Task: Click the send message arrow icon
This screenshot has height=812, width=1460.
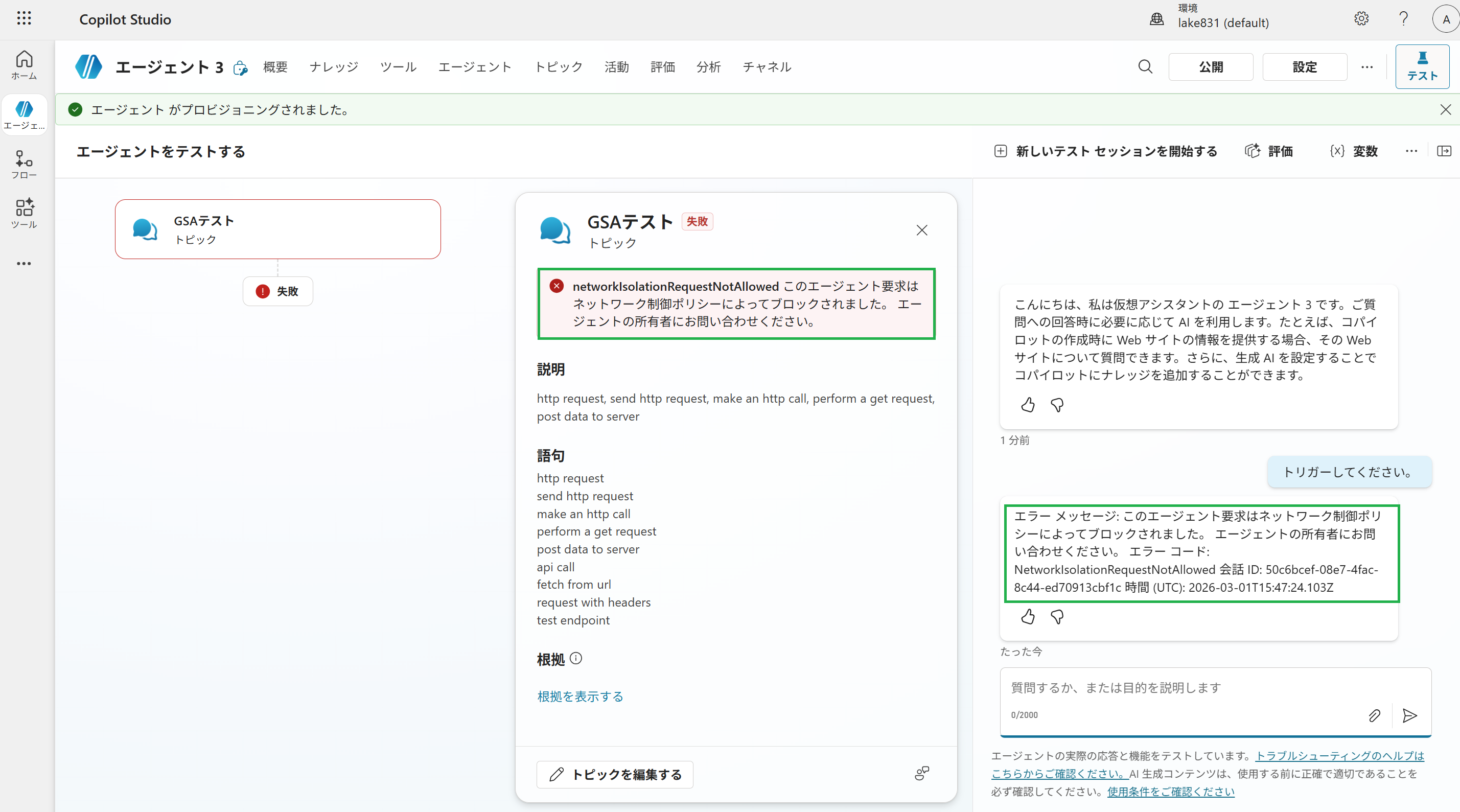Action: (1409, 715)
